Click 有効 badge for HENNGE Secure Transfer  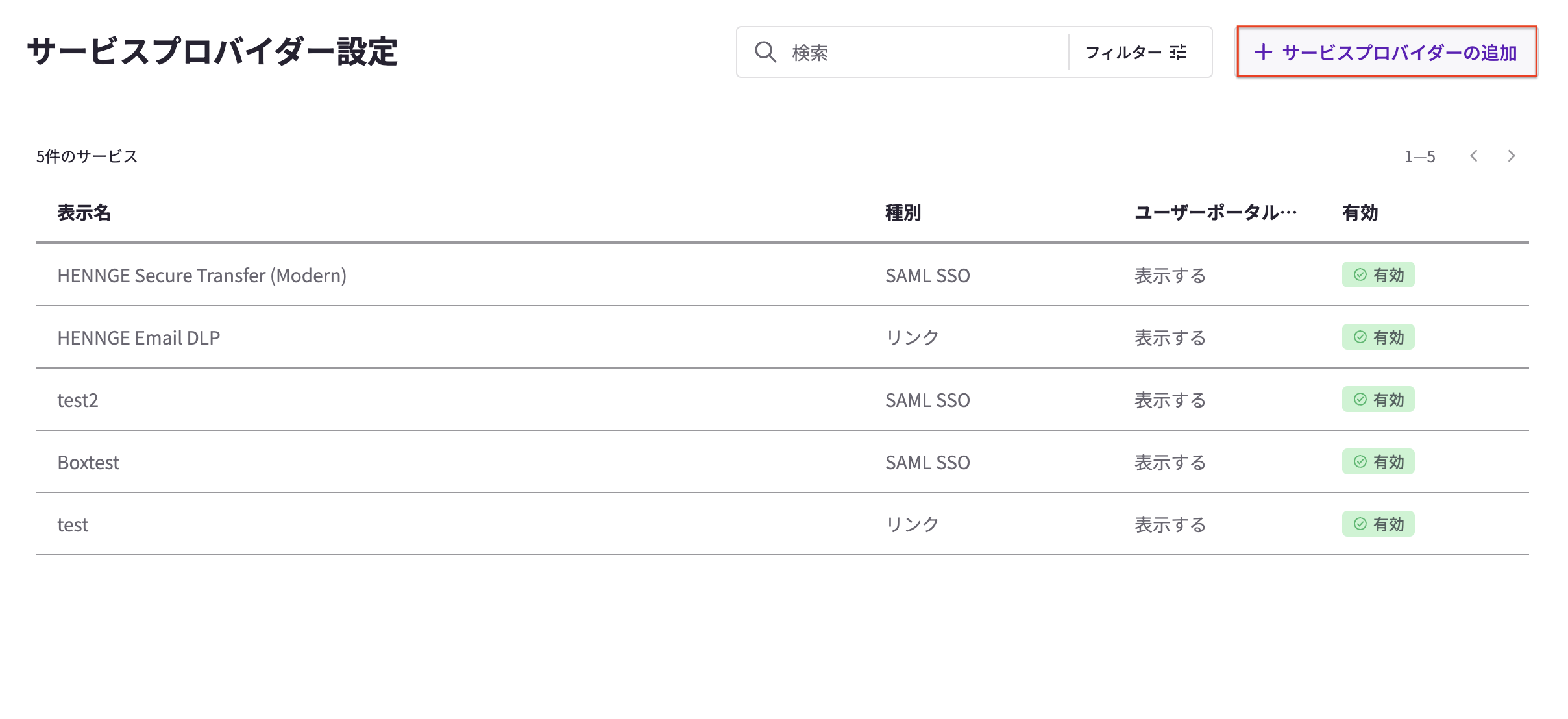click(1378, 275)
